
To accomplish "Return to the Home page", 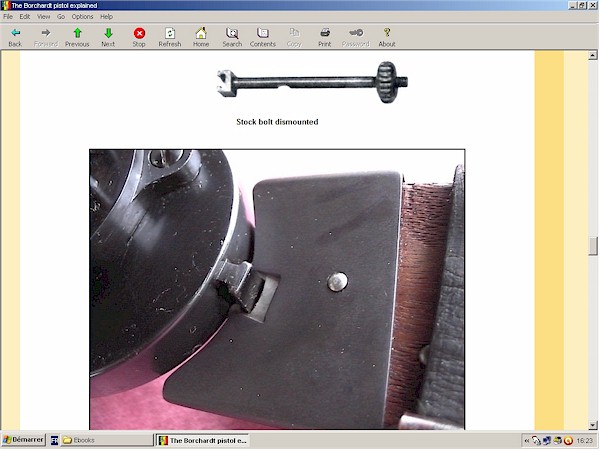I will coord(201,38).
